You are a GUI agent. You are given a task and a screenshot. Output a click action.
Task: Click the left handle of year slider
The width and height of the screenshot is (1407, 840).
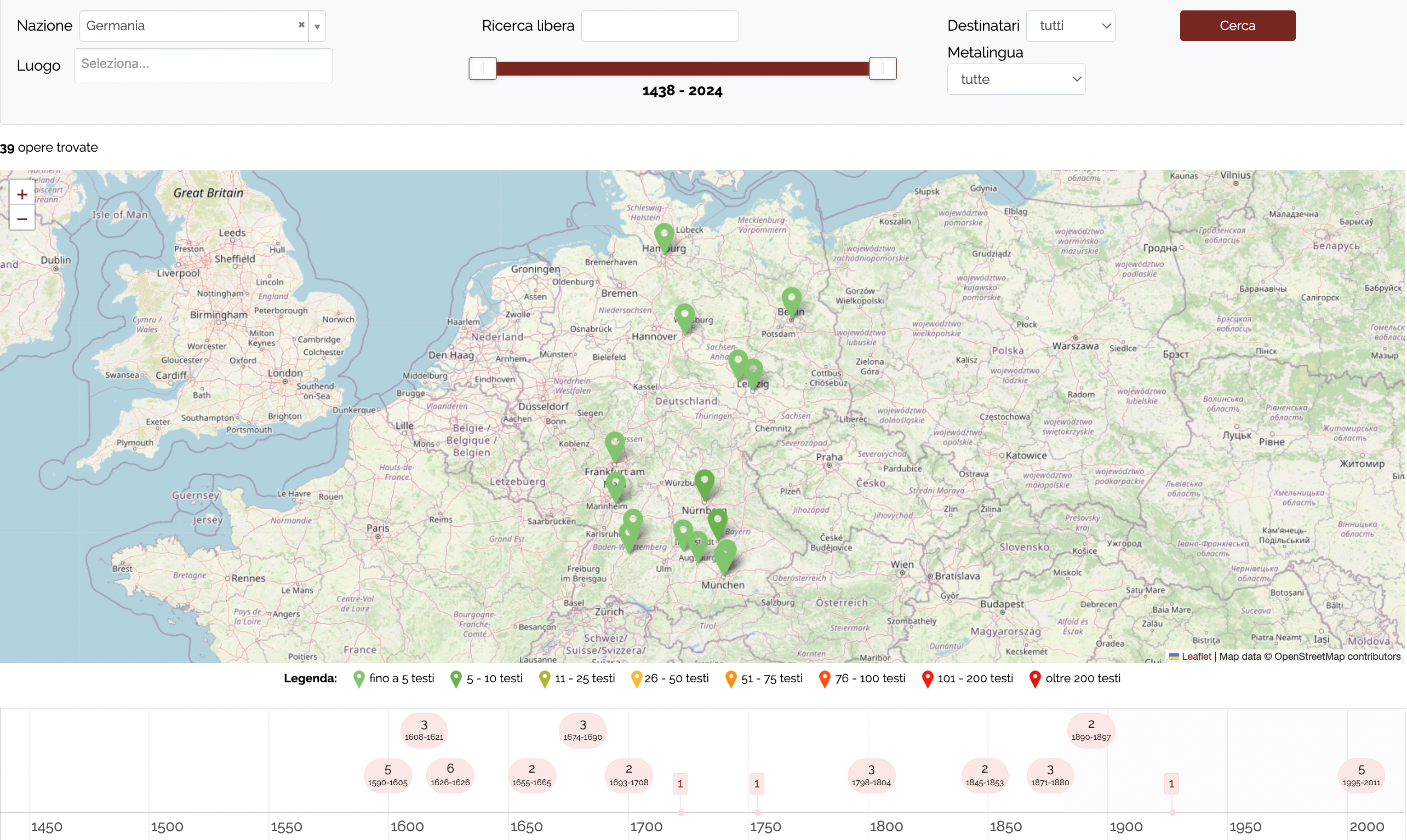[x=483, y=68]
